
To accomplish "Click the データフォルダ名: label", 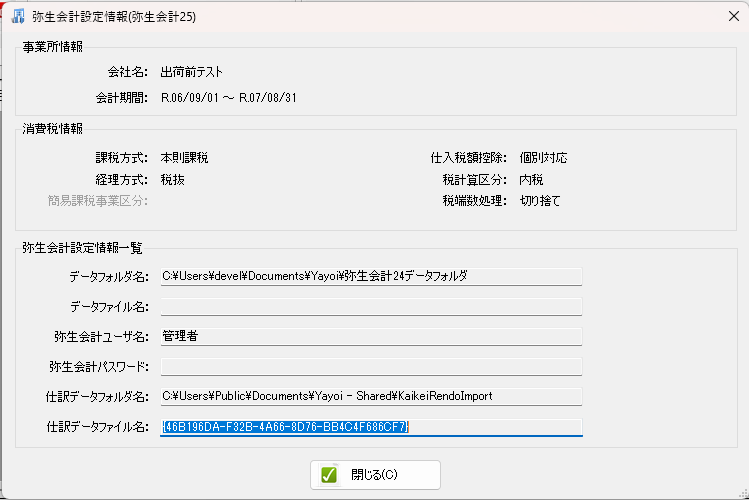I will (x=109, y=277).
